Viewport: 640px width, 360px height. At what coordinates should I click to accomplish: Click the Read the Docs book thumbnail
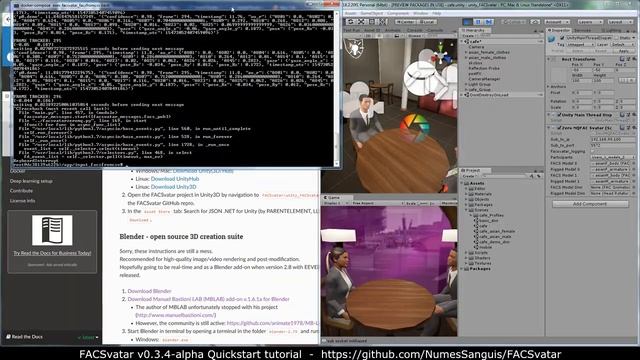(x=52, y=231)
